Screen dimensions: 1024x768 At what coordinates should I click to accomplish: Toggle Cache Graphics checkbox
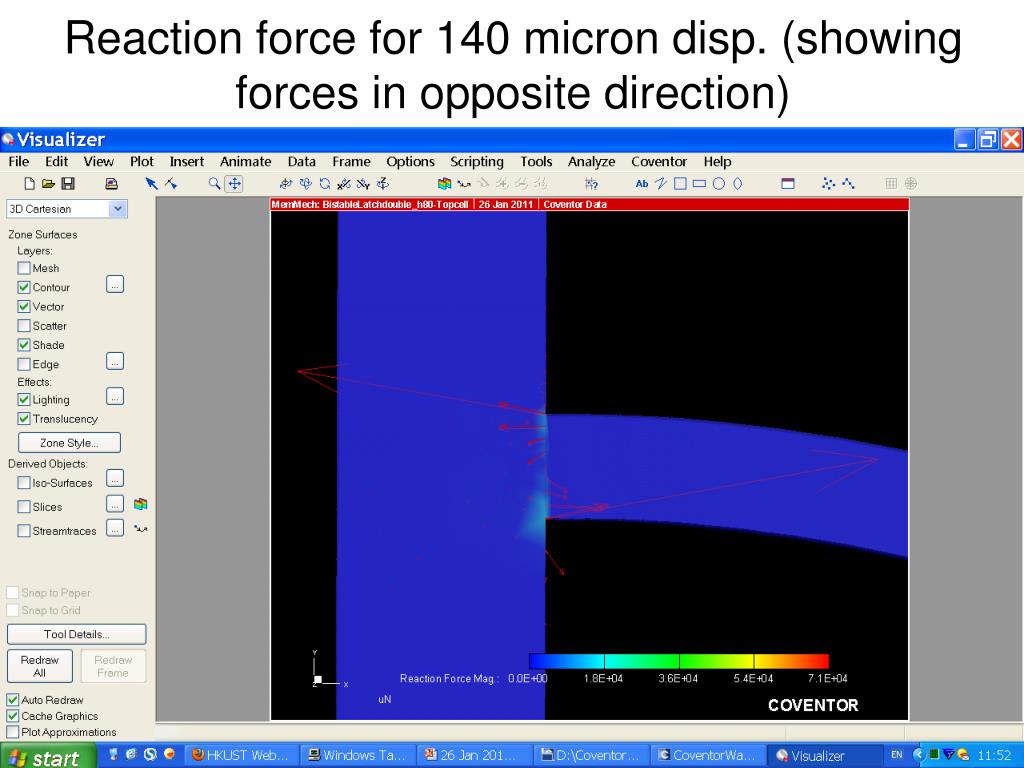click(x=13, y=716)
